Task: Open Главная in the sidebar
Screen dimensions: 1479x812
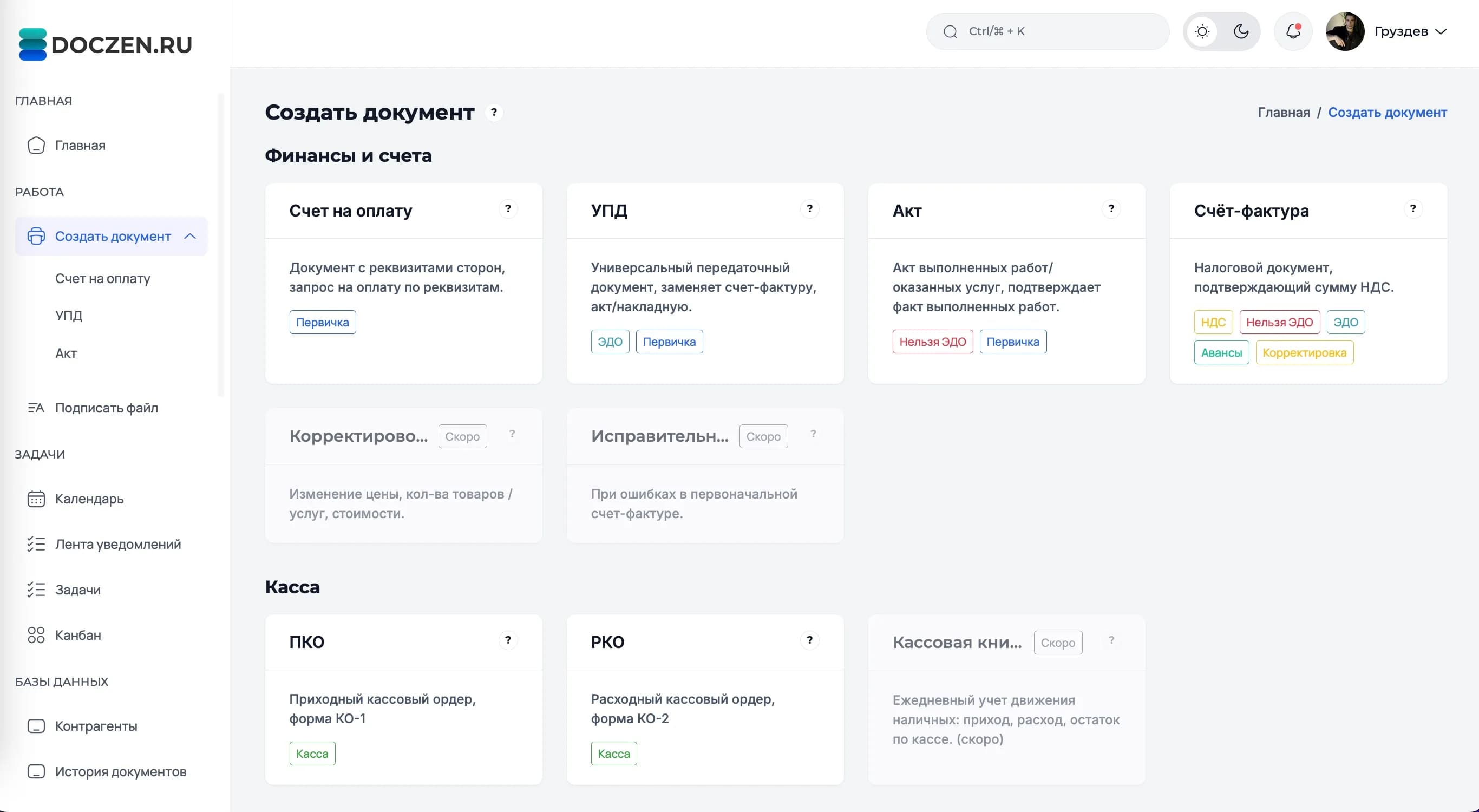Action: (x=111, y=145)
